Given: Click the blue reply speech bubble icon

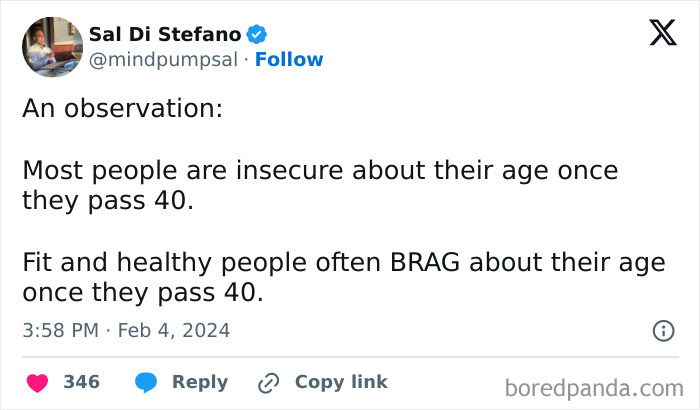Looking at the screenshot, I should 146,382.
